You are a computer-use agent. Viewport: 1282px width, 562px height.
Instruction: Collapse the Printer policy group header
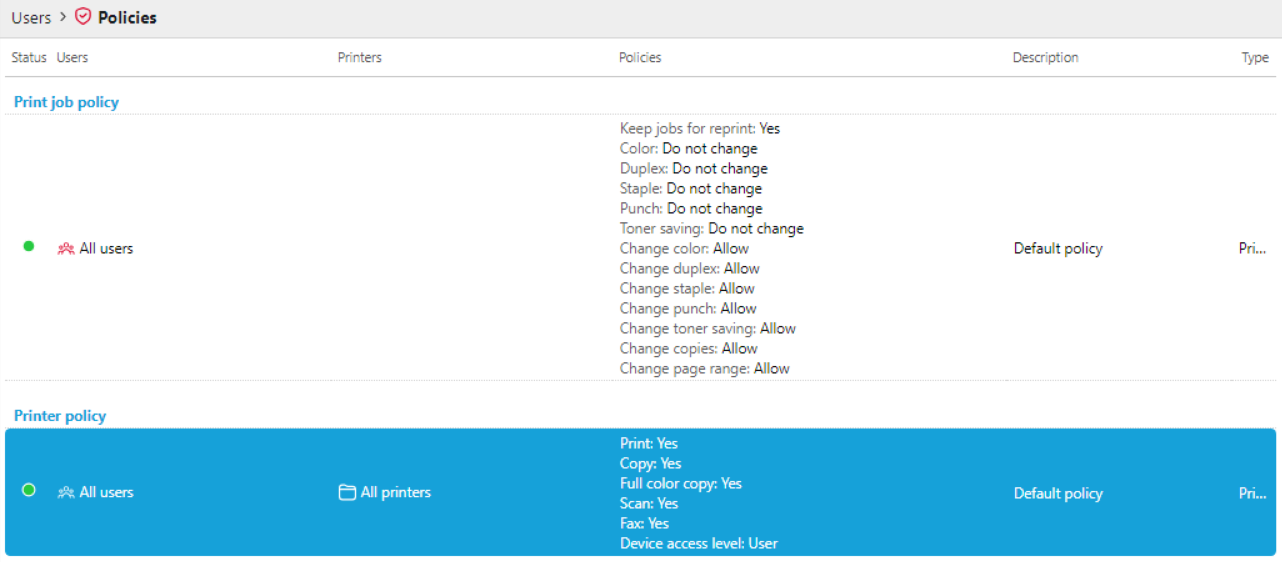click(60, 416)
